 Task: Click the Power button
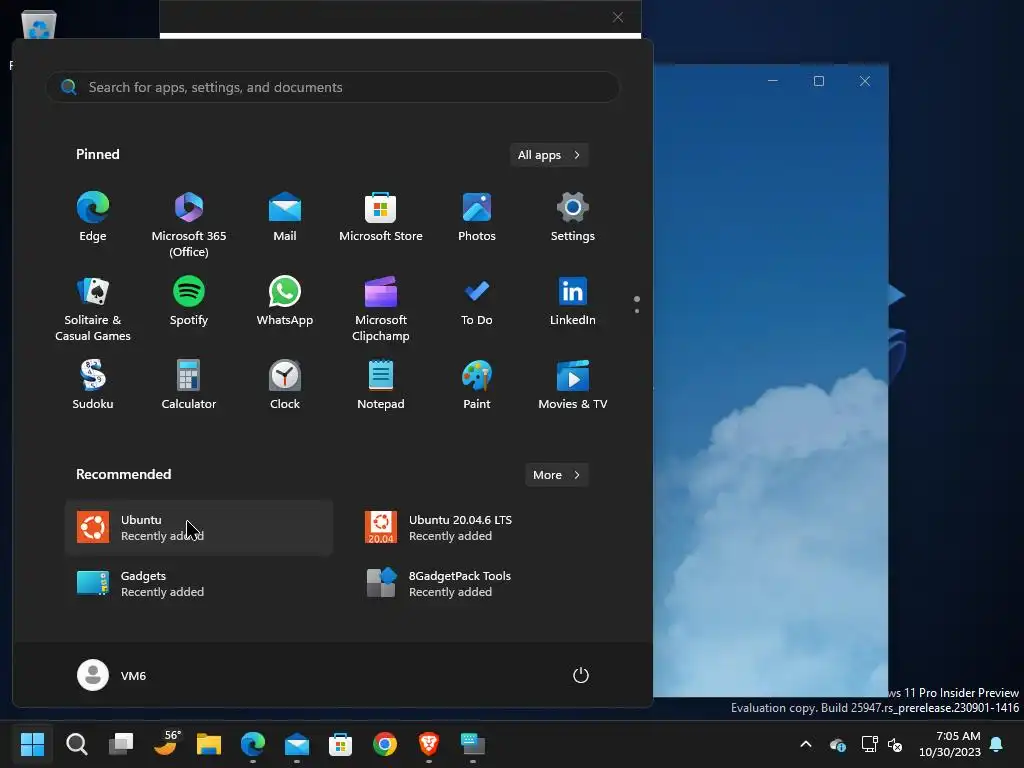(581, 675)
